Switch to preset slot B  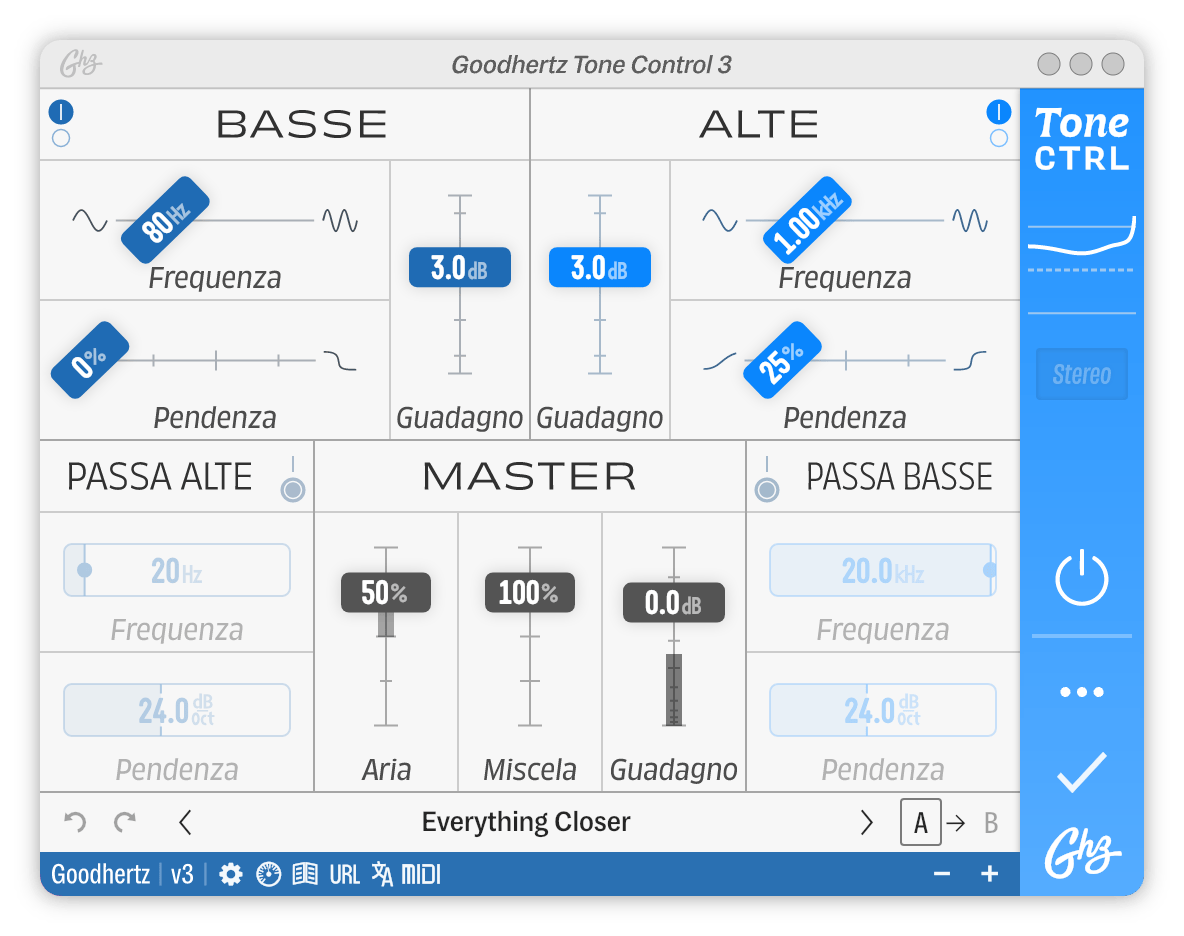point(990,821)
